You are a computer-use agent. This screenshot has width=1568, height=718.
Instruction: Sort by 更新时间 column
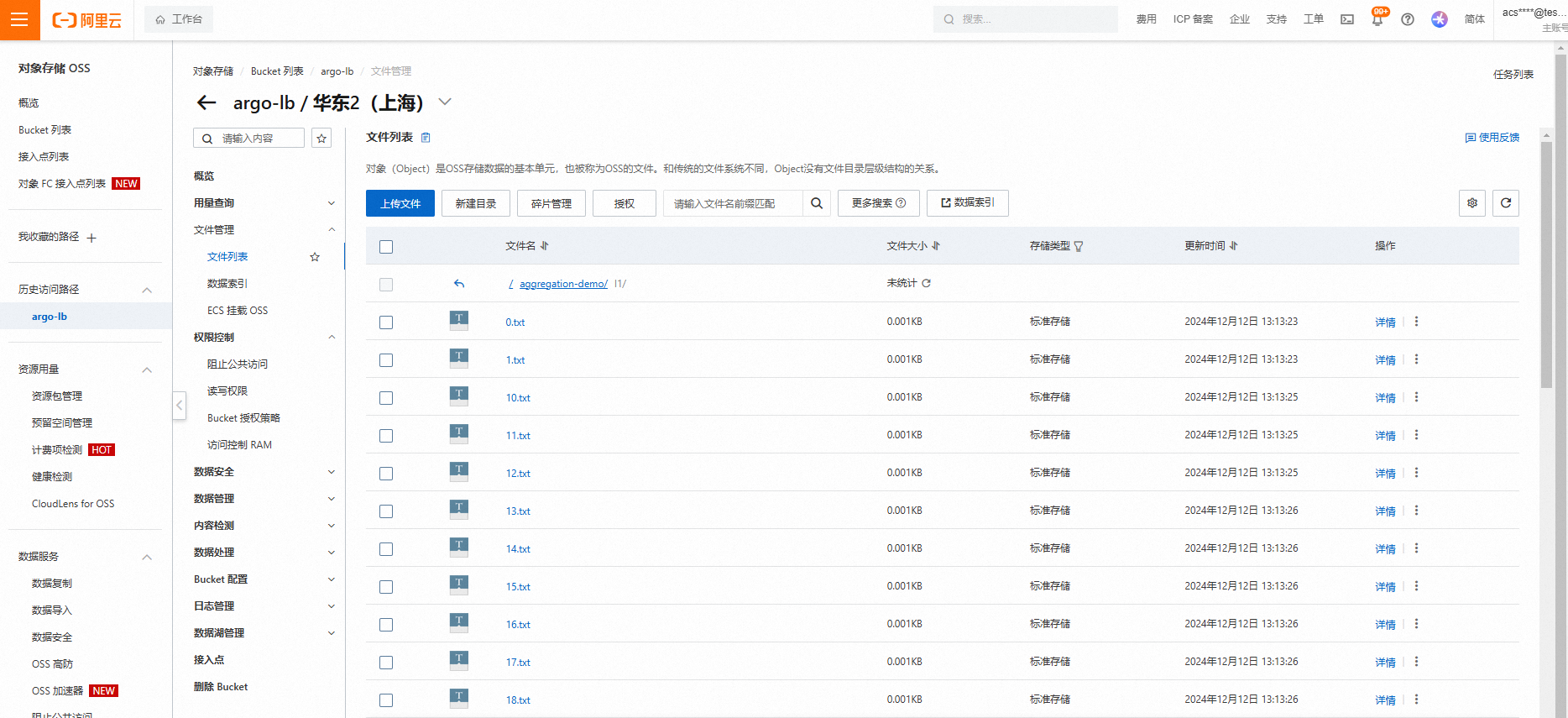pyautogui.click(x=1233, y=246)
